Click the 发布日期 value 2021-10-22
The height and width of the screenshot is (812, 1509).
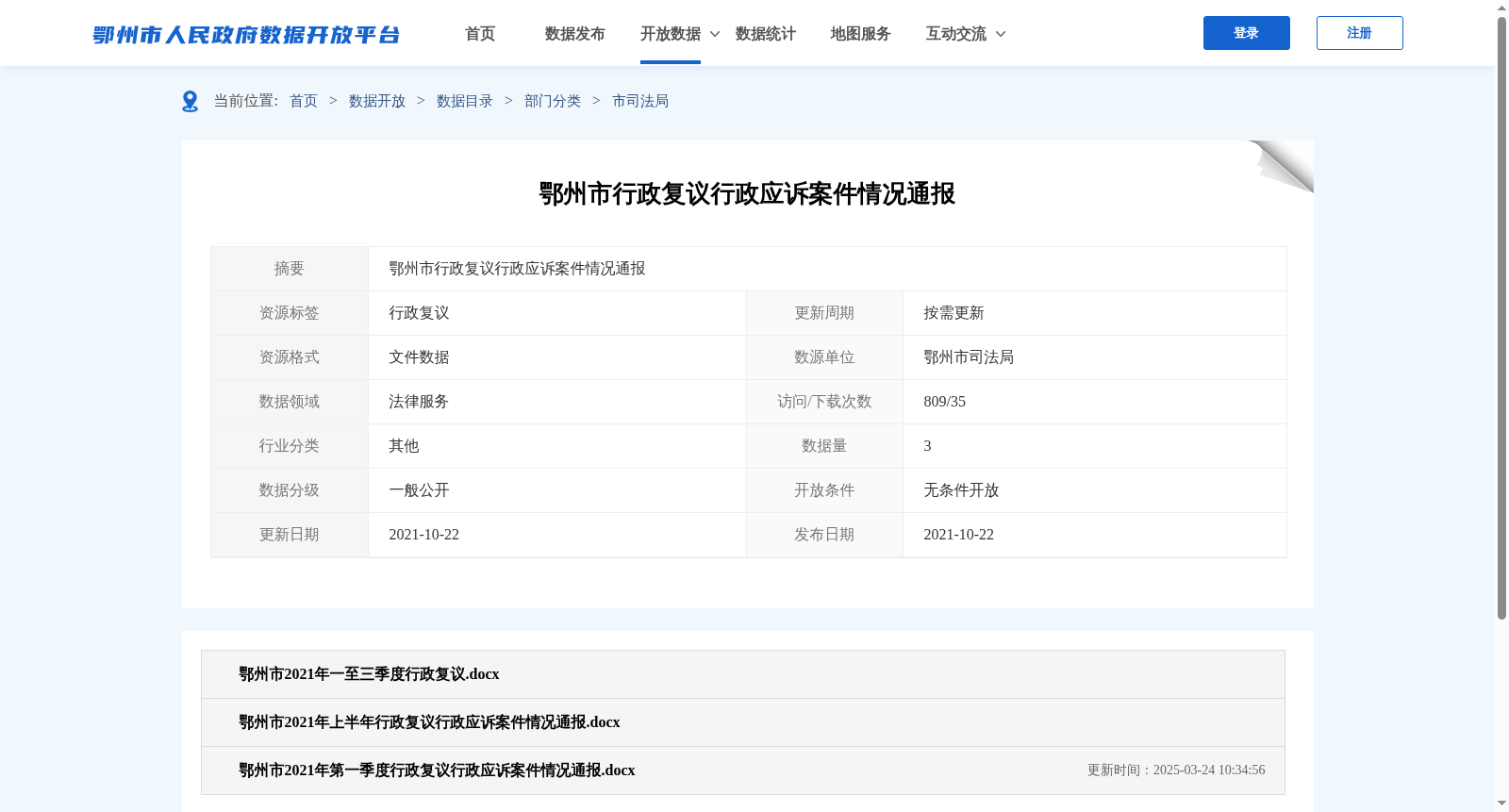coord(958,535)
